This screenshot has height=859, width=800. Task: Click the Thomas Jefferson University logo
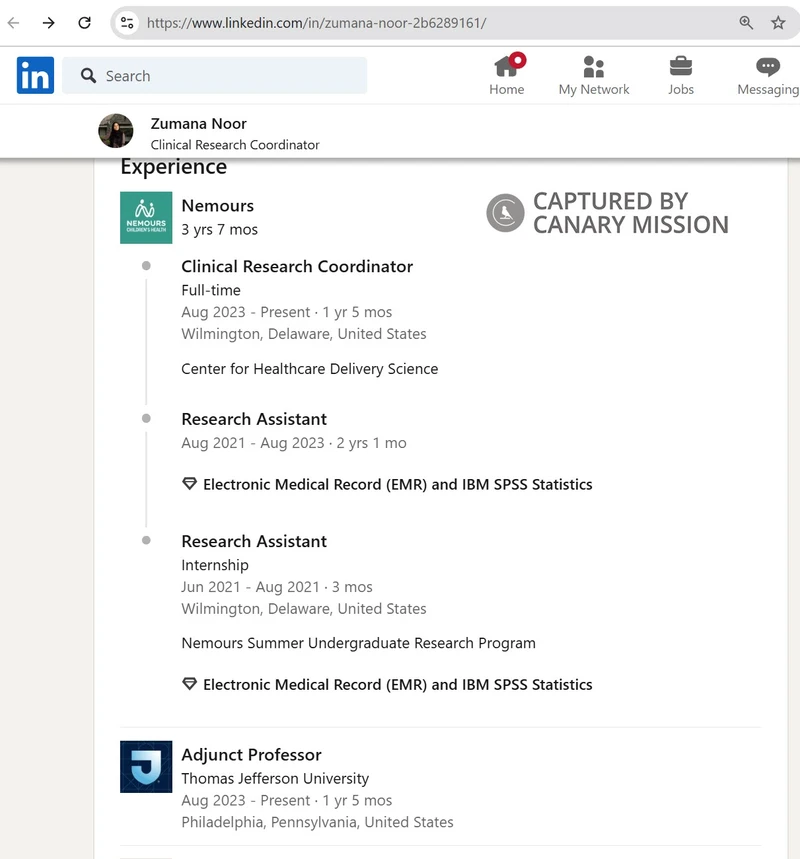146,766
